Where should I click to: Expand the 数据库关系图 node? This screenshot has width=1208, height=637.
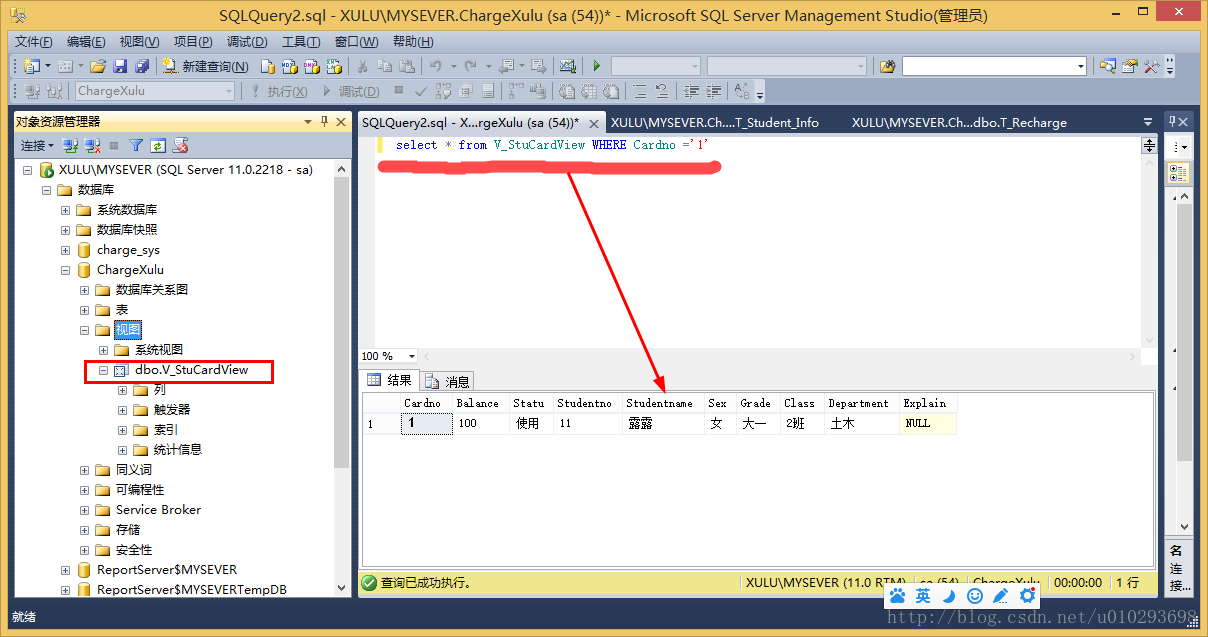(x=85, y=290)
